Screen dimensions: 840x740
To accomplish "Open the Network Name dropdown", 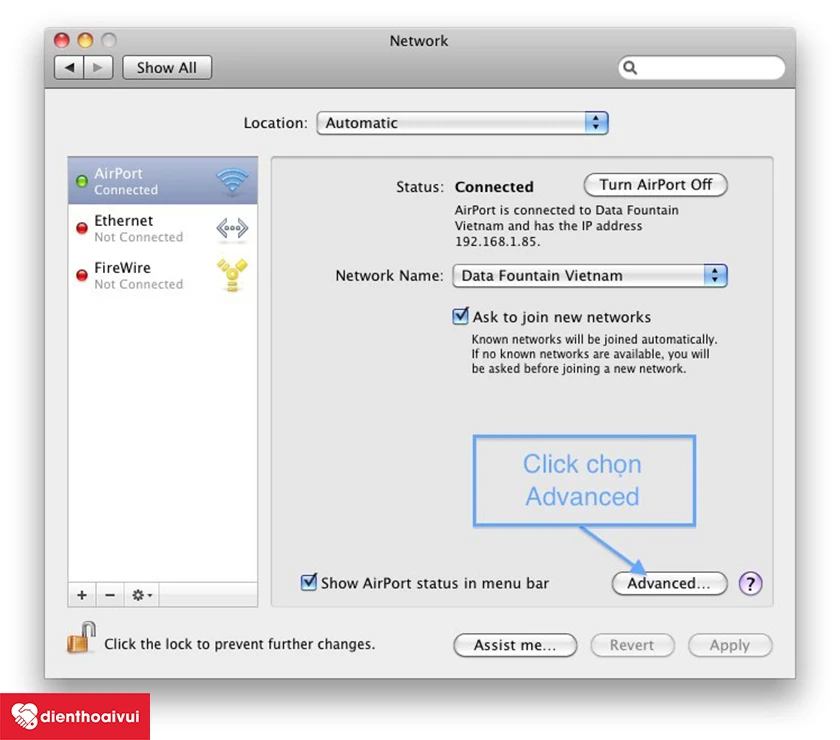I will pos(590,275).
